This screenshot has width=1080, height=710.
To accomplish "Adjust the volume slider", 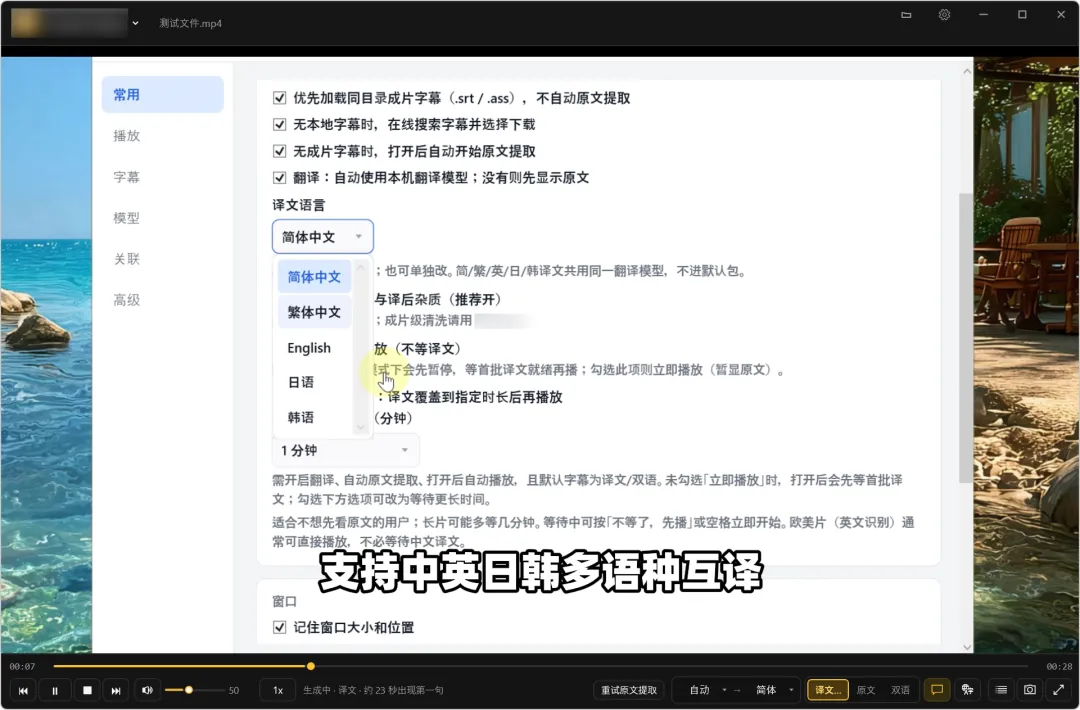I will 195,690.
